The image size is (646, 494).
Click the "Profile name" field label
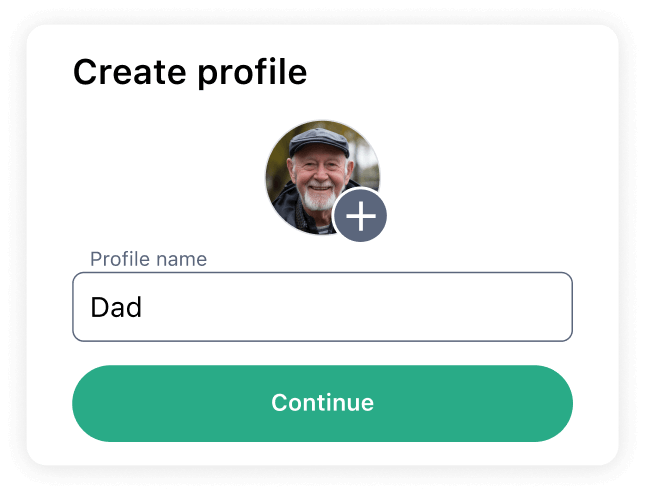point(148,260)
